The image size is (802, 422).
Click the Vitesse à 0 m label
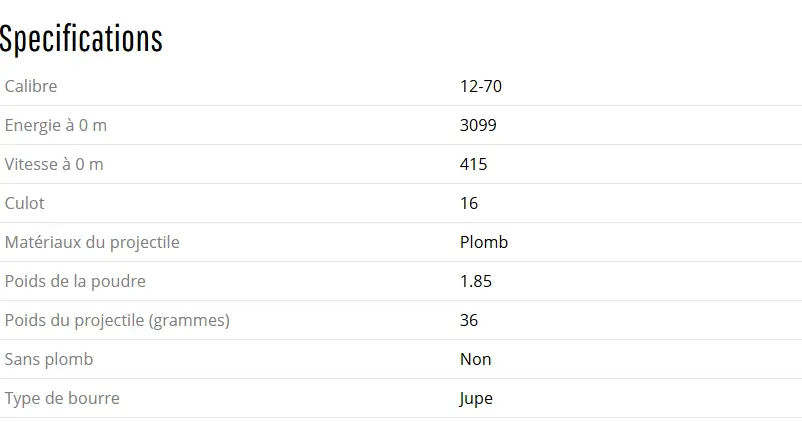coord(54,164)
